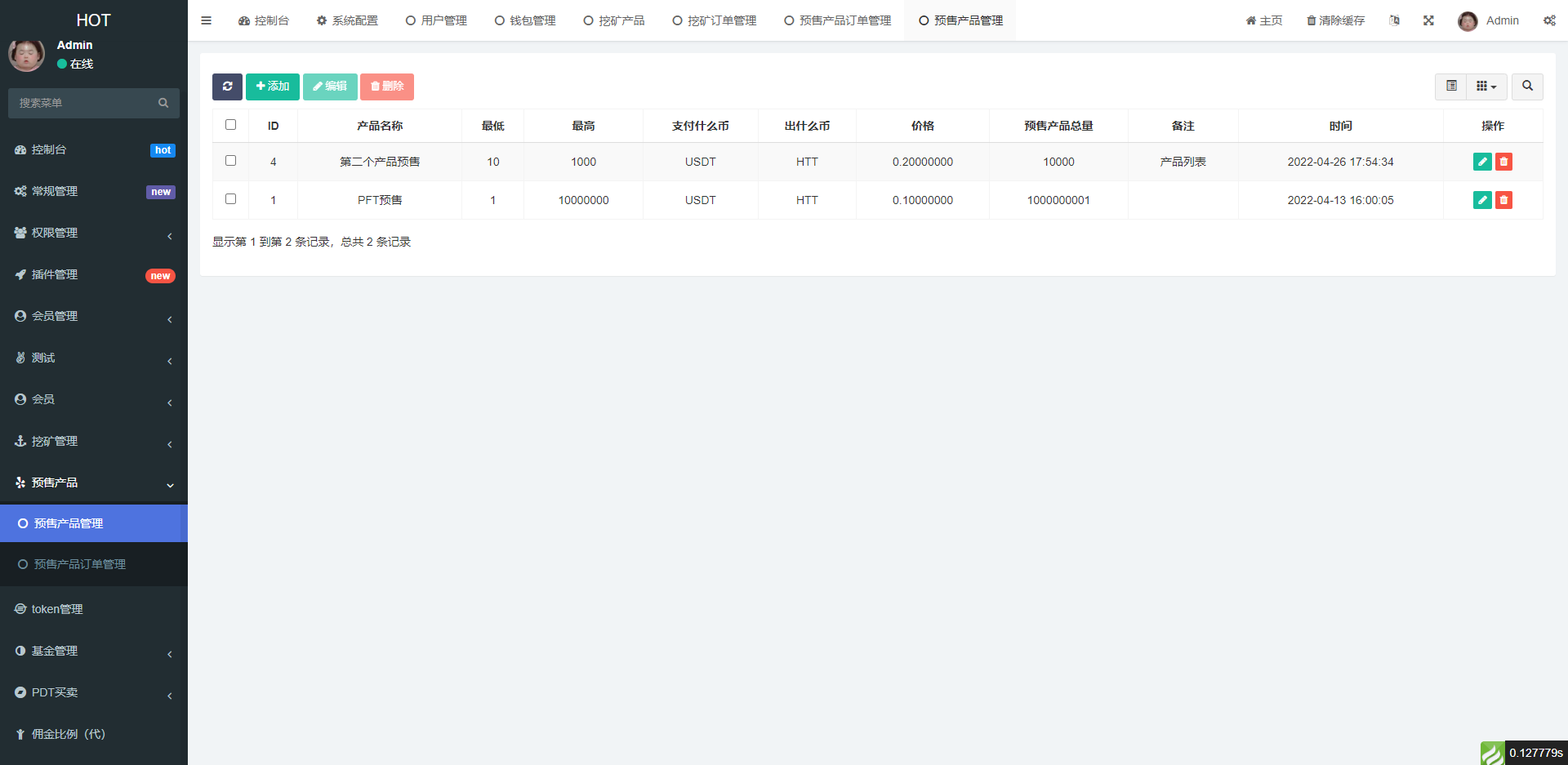Toggle the sidebar hamburger menu icon

coord(206,20)
